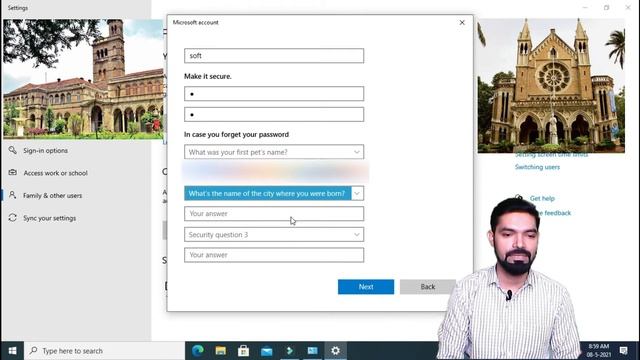
Task: Click the answer field for Security question 3
Action: [x=274, y=255]
